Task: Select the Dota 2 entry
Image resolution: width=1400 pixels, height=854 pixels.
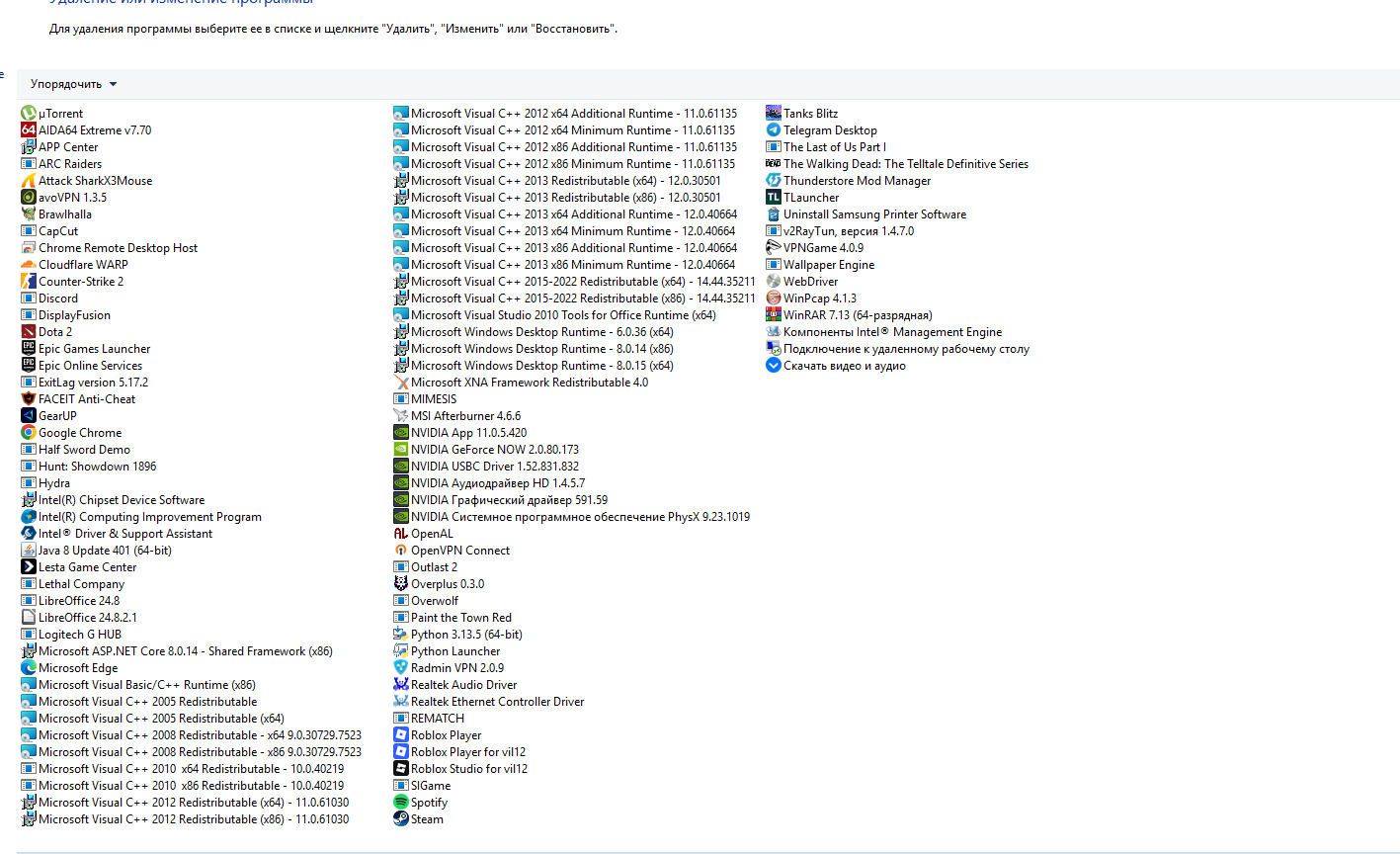Action: 46,332
